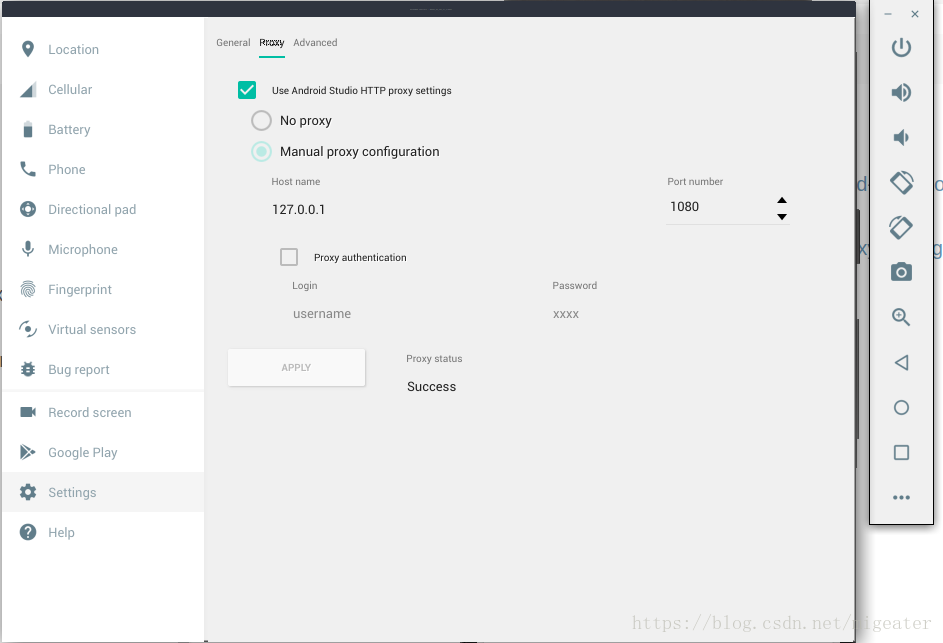Open the Bug report panel
The width and height of the screenshot is (943, 643).
[x=103, y=369]
